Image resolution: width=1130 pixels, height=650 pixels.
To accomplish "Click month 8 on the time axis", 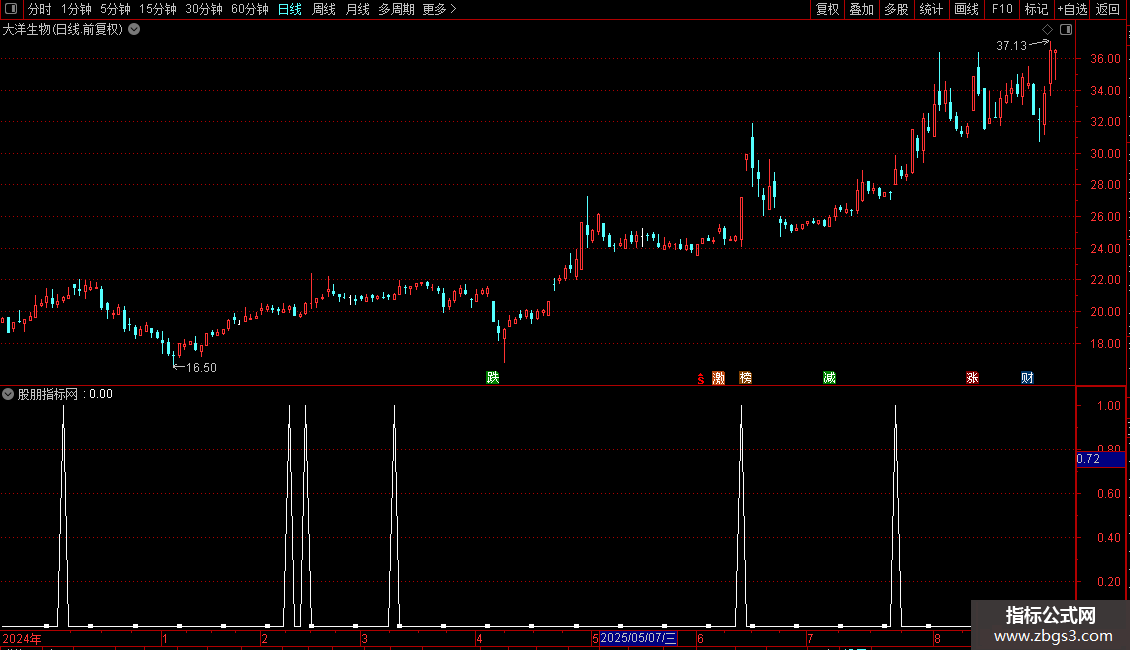I will (937, 638).
